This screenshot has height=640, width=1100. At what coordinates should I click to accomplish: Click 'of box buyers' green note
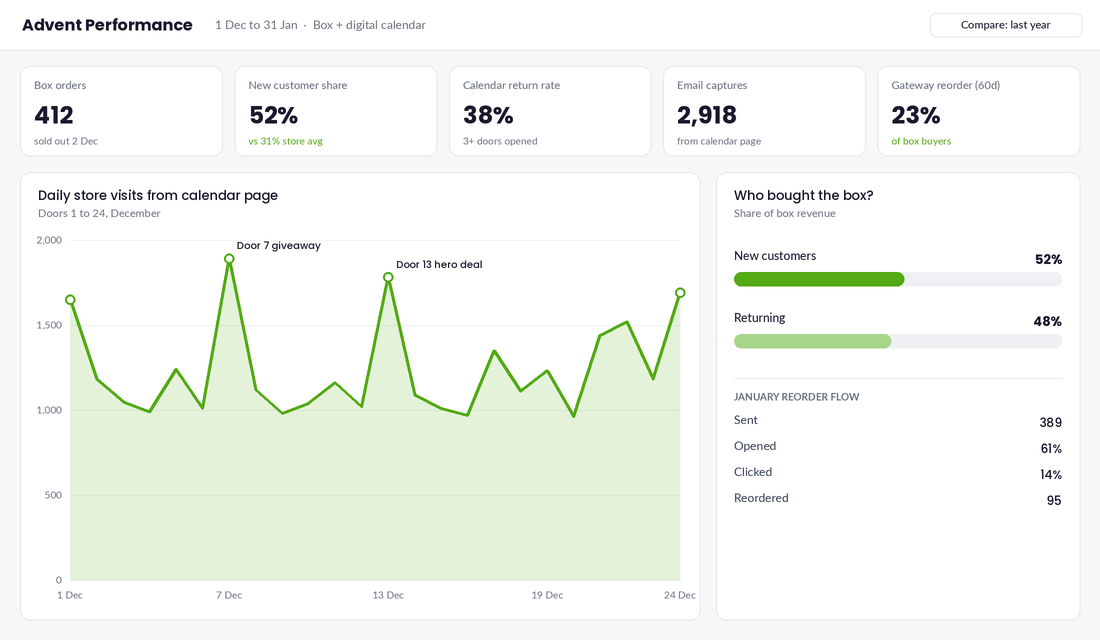[x=921, y=141]
